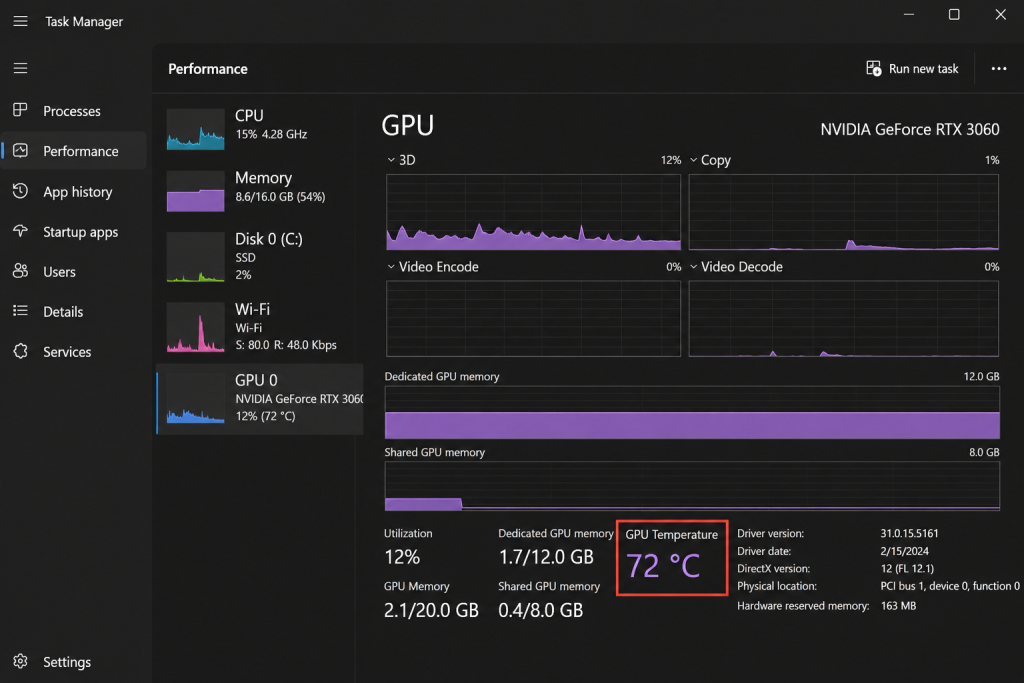This screenshot has height=683, width=1024.
Task: Click the 0.4/8.0 GB shared memory value
Action: click(x=541, y=610)
